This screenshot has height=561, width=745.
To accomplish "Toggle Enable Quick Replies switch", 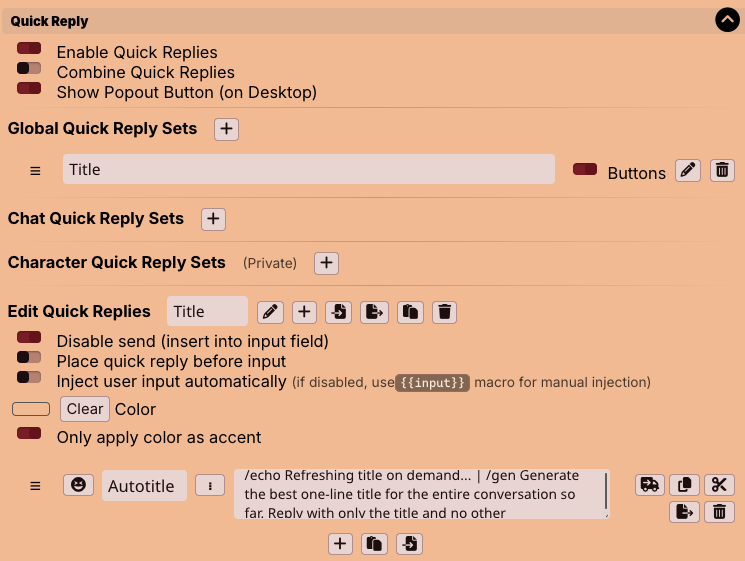I will (x=29, y=48).
